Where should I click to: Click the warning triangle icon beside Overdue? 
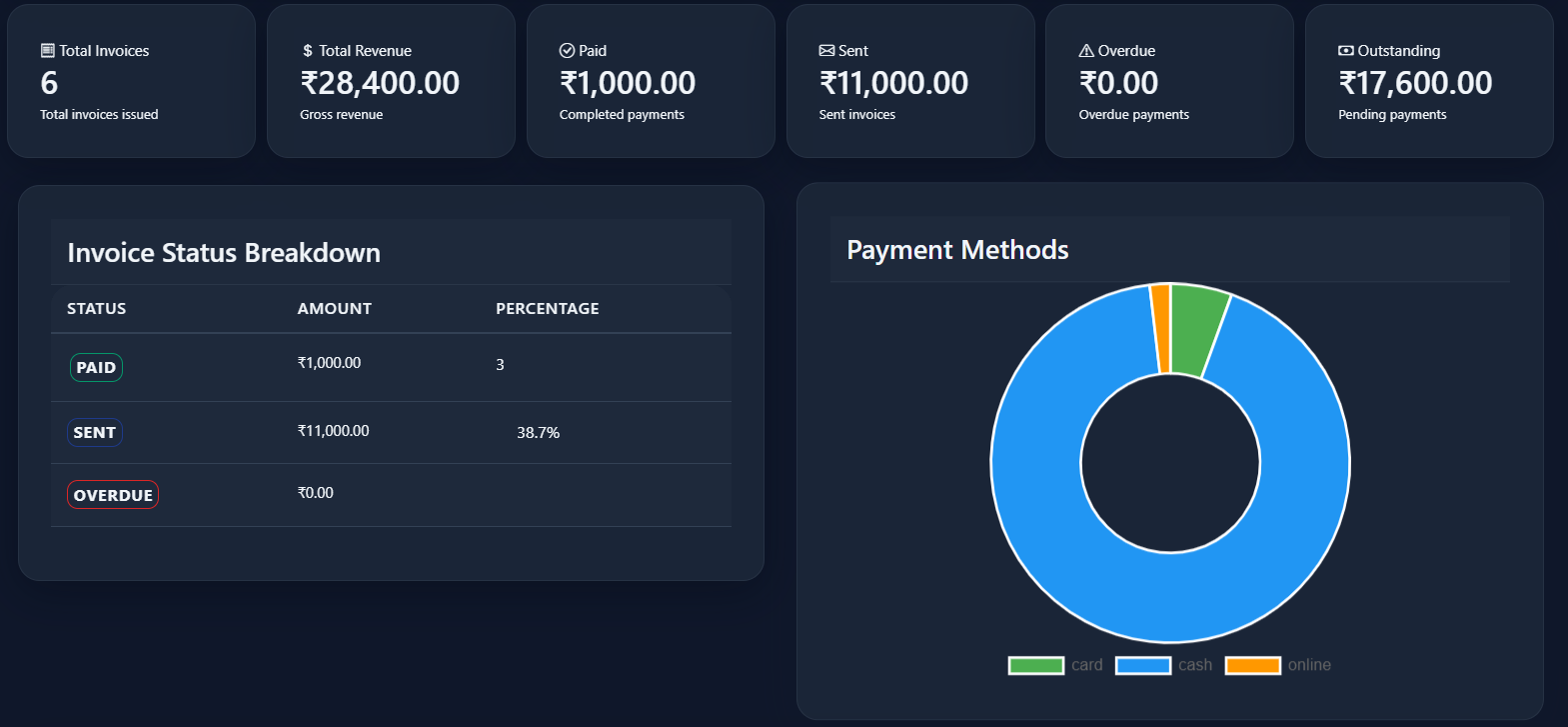[x=1086, y=50]
